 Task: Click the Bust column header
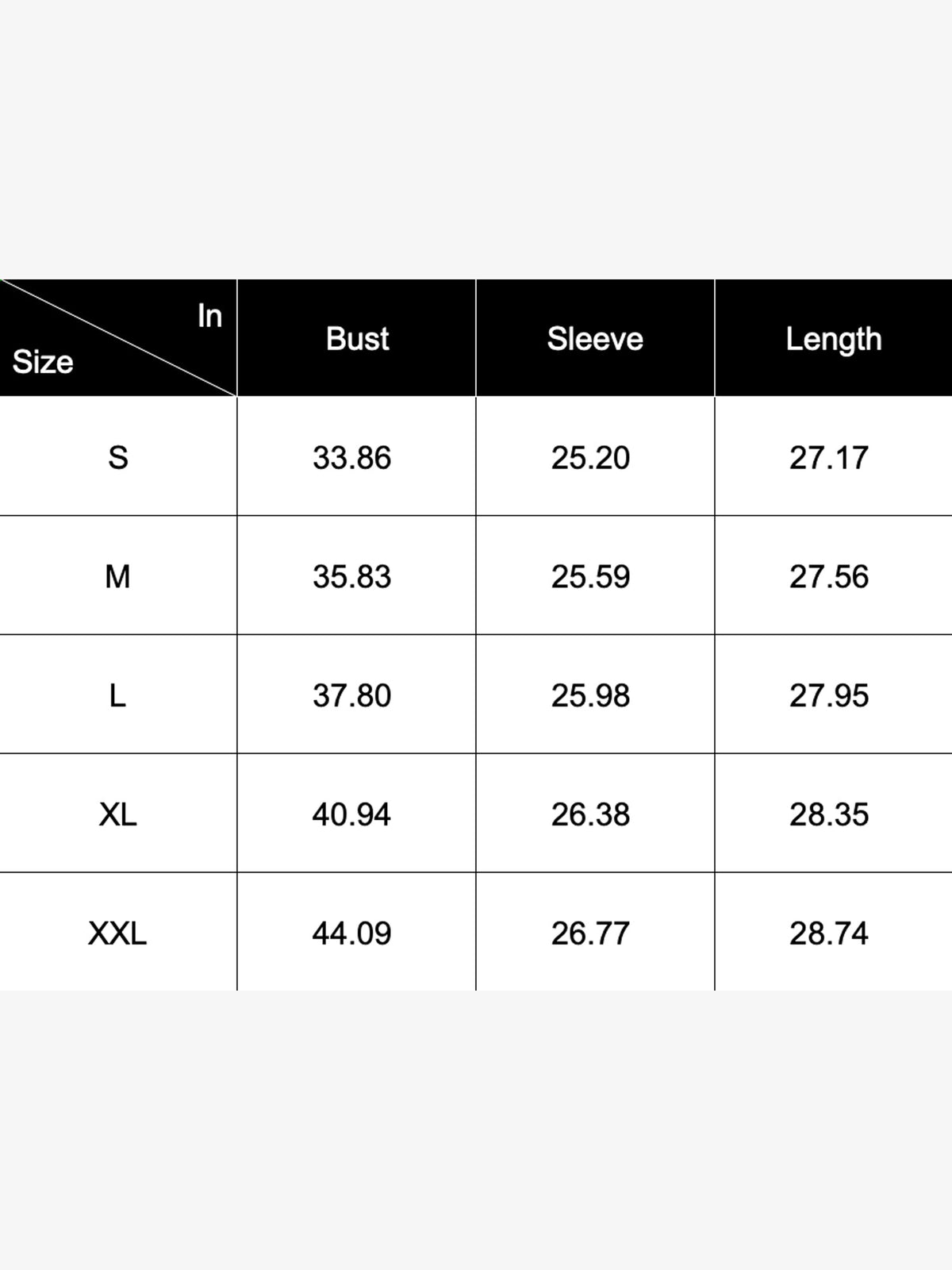357,339
